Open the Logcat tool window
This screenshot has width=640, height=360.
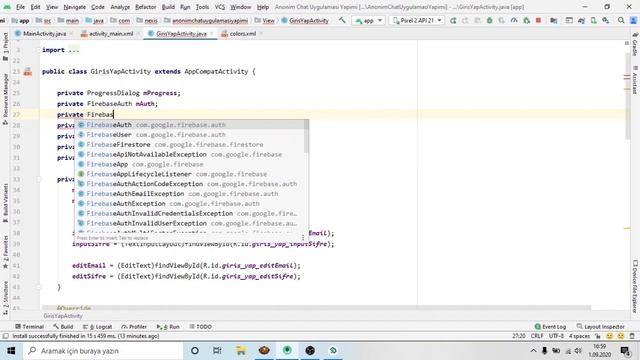click(98, 327)
